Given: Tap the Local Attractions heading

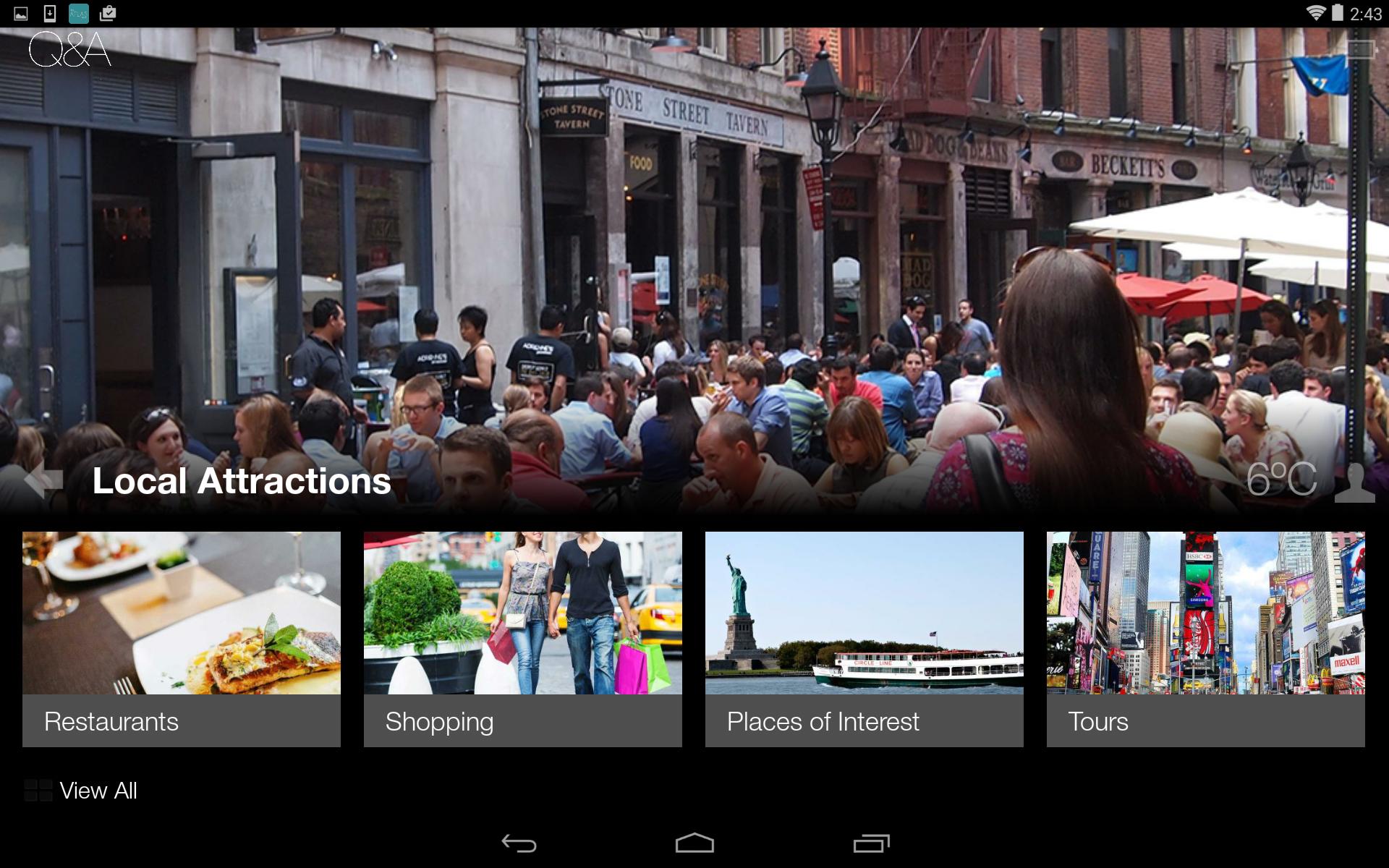Looking at the screenshot, I should (x=242, y=481).
